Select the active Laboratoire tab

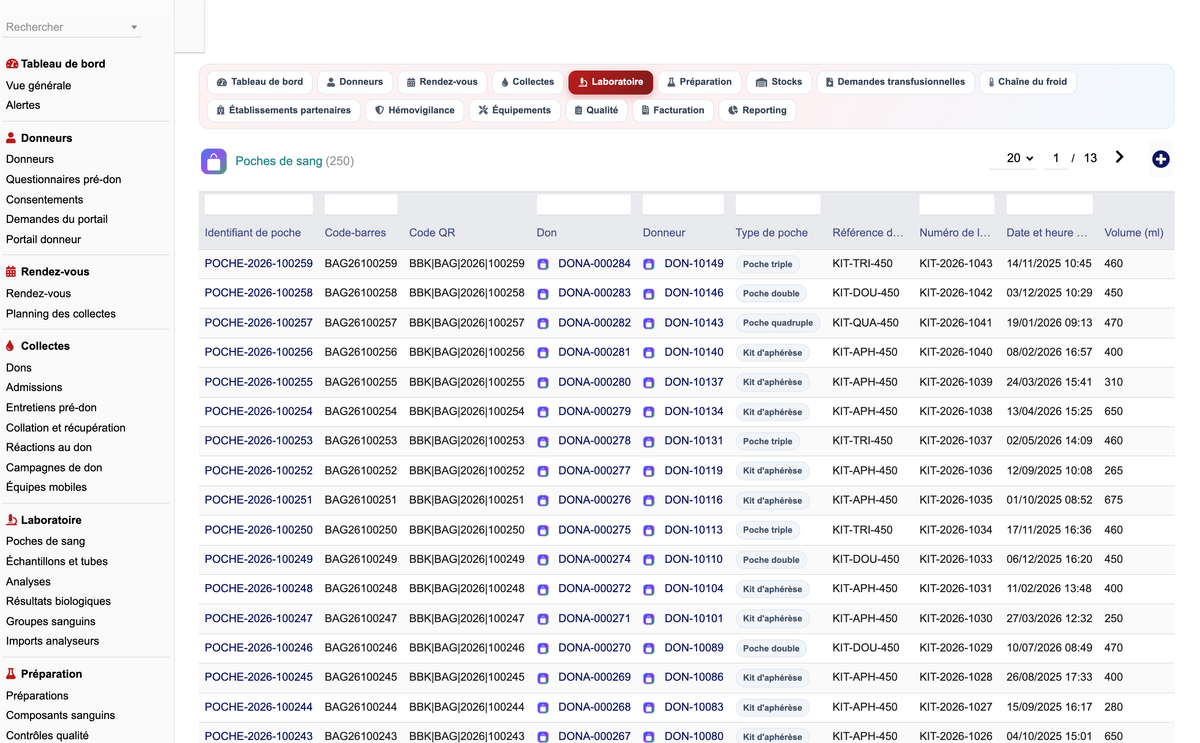click(x=610, y=82)
